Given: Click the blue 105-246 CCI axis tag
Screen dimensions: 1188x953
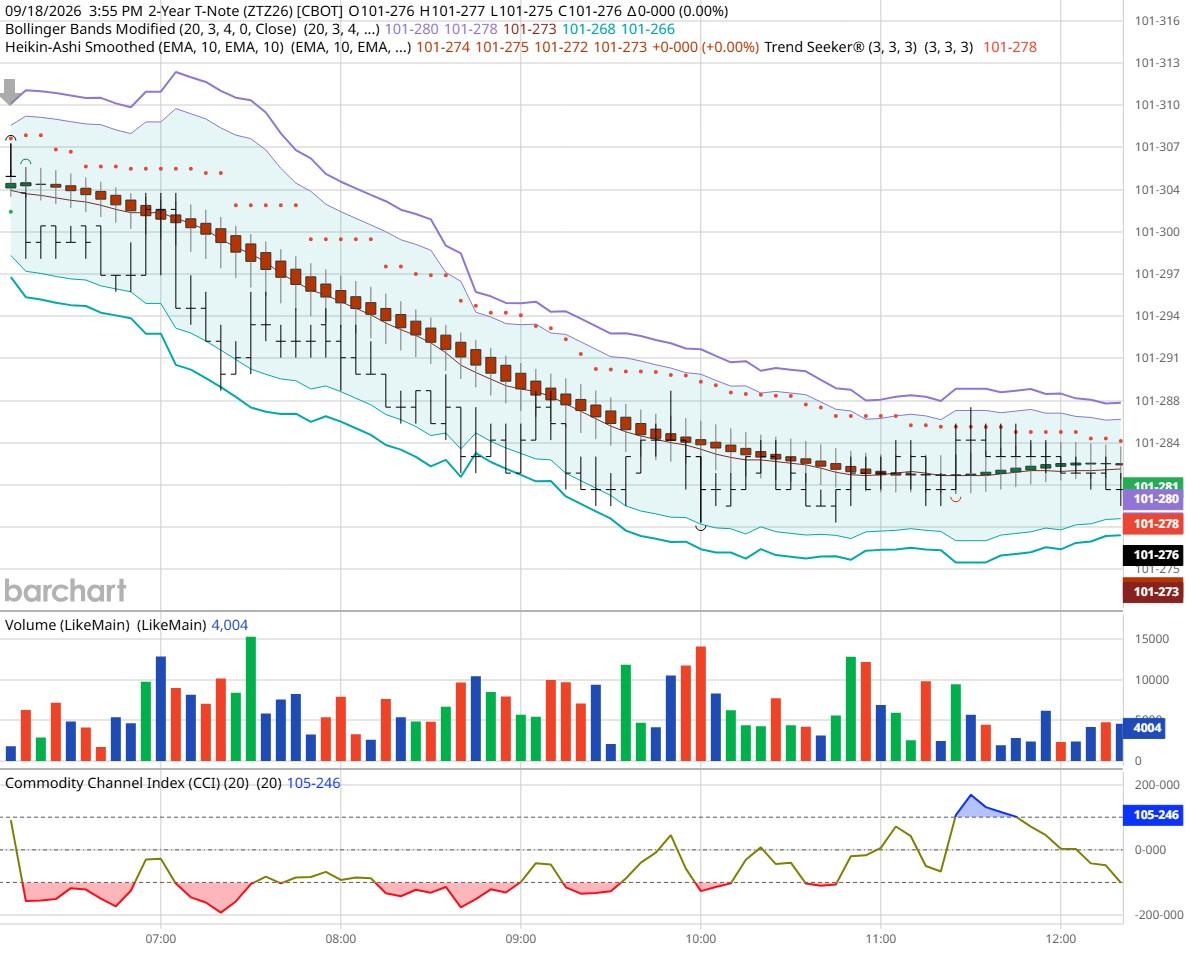Looking at the screenshot, I should point(1155,814).
